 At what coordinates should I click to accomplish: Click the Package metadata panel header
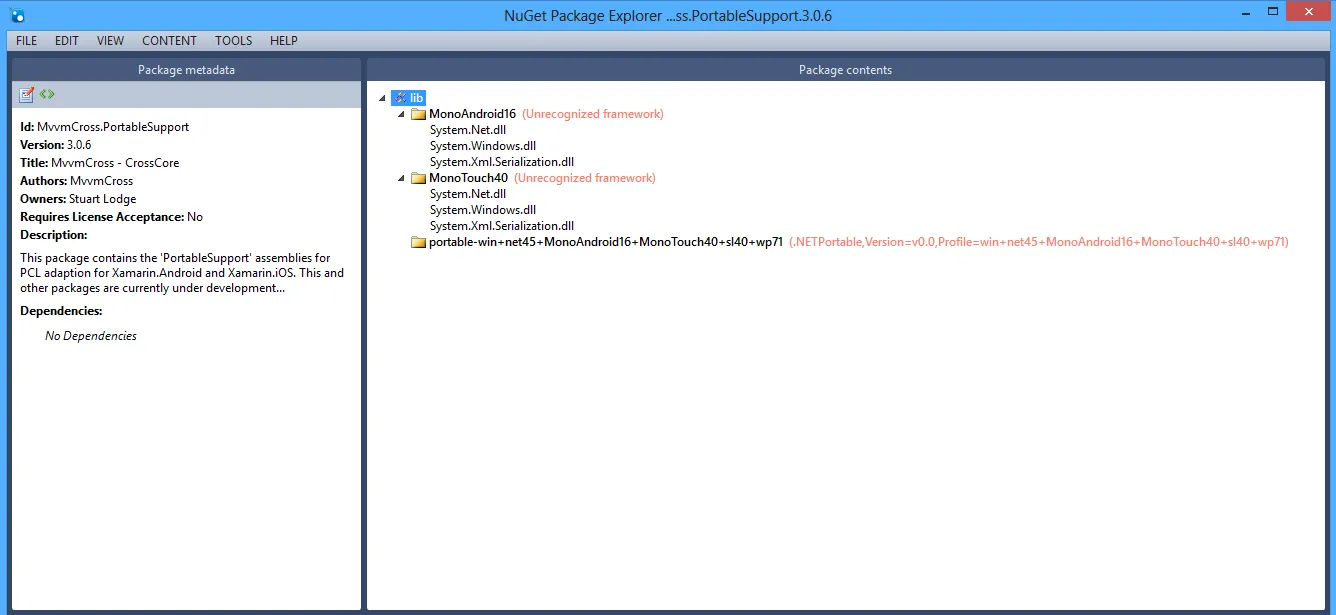click(x=186, y=70)
